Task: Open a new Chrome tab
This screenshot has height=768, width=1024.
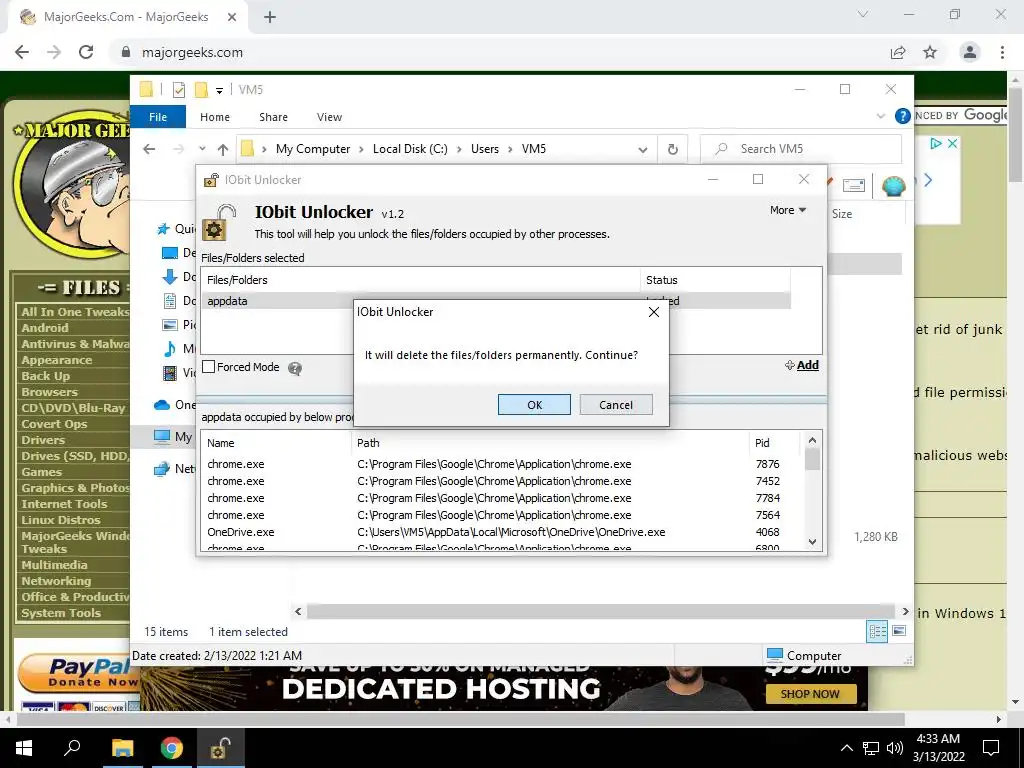Action: pyautogui.click(x=270, y=17)
